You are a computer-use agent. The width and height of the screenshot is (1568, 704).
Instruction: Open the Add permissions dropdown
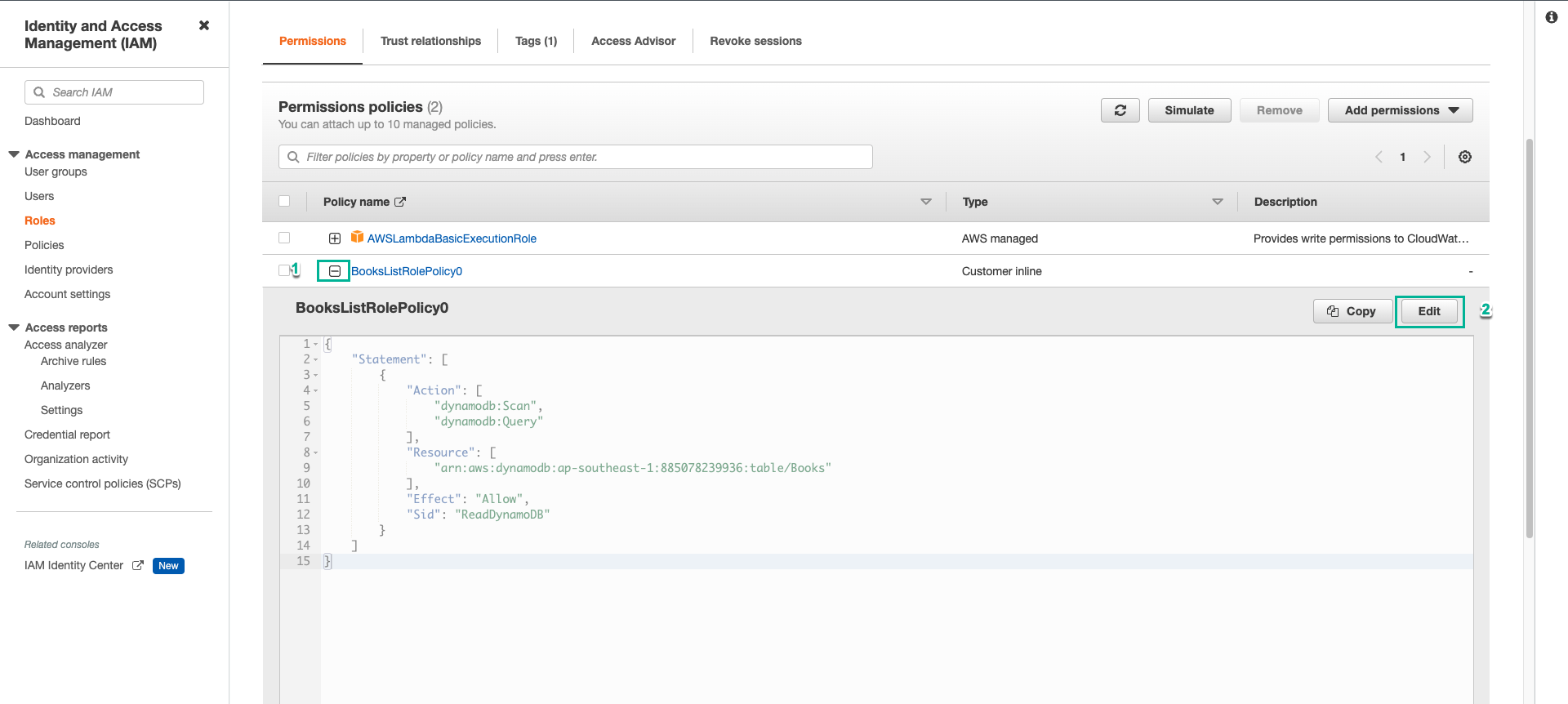click(1400, 110)
